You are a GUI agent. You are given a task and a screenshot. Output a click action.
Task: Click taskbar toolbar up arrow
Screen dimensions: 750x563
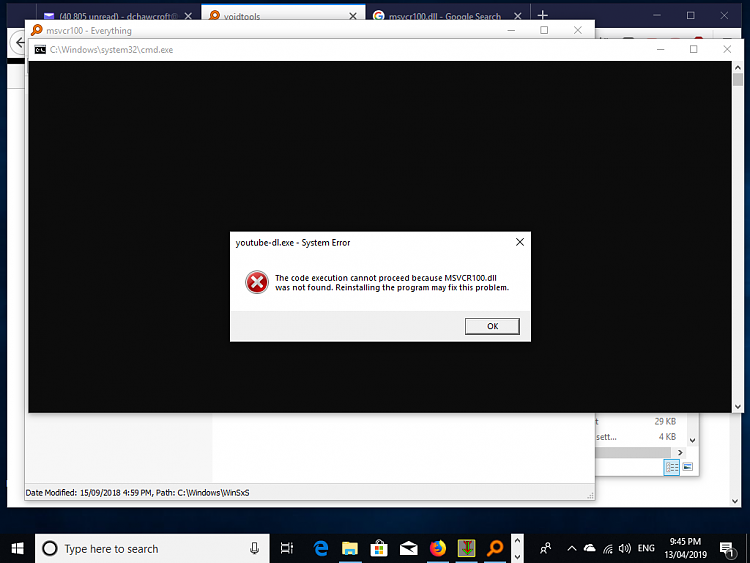pos(517,541)
